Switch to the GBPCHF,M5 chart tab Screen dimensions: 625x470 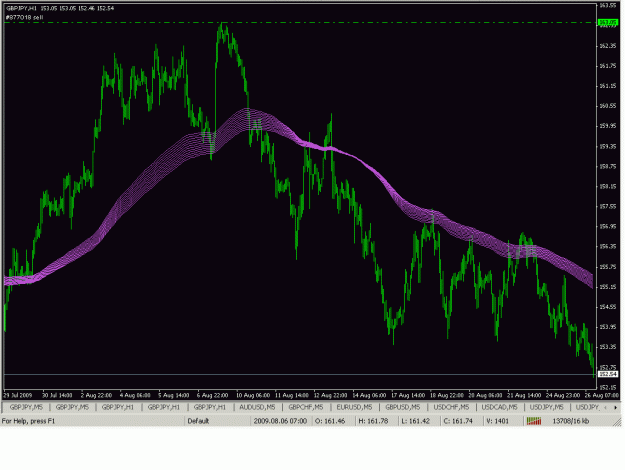point(305,407)
